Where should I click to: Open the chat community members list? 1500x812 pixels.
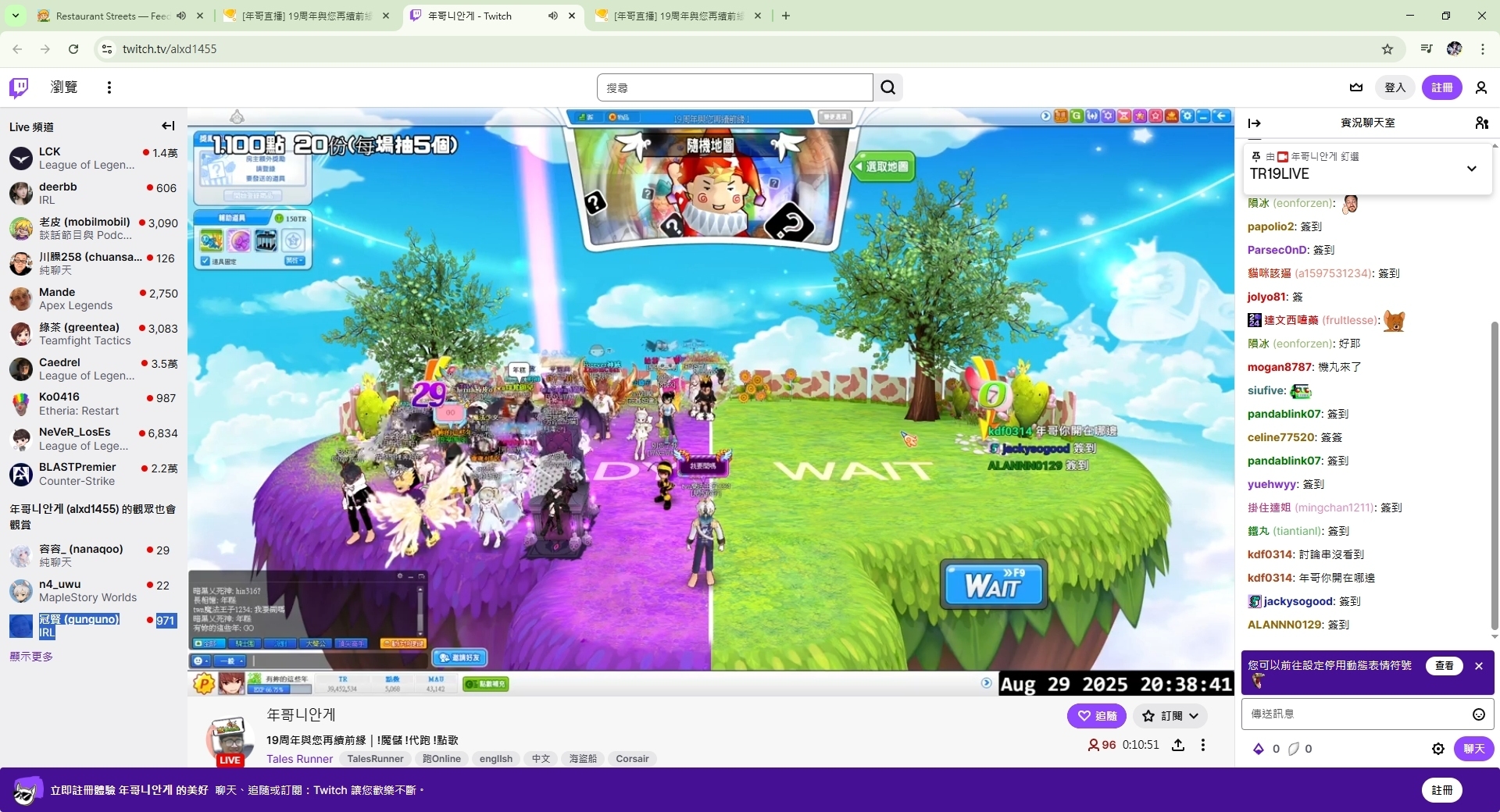coord(1481,123)
